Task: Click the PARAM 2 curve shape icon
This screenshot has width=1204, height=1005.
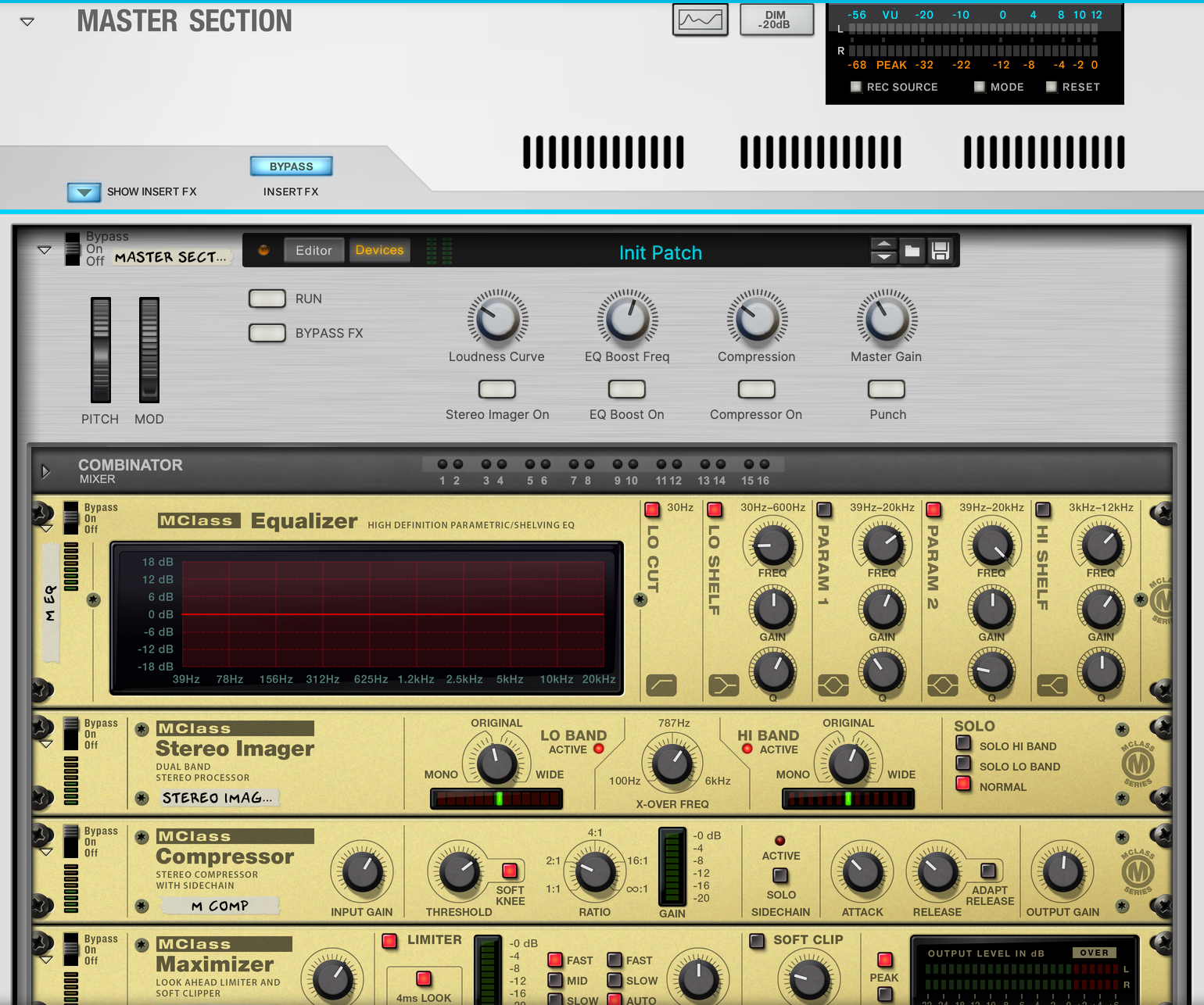Action: pos(942,685)
